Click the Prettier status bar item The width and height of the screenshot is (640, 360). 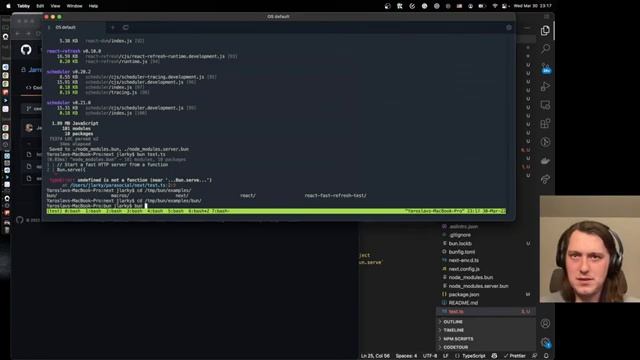click(x=515, y=356)
